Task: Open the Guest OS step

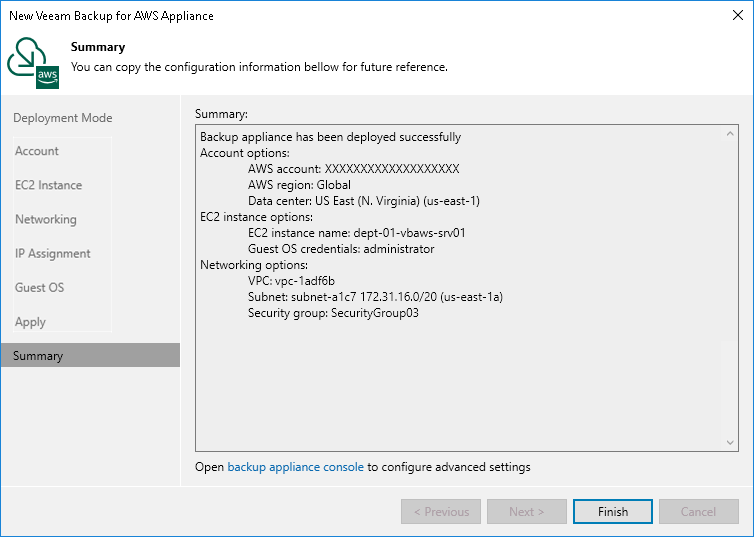Action: tap(40, 287)
